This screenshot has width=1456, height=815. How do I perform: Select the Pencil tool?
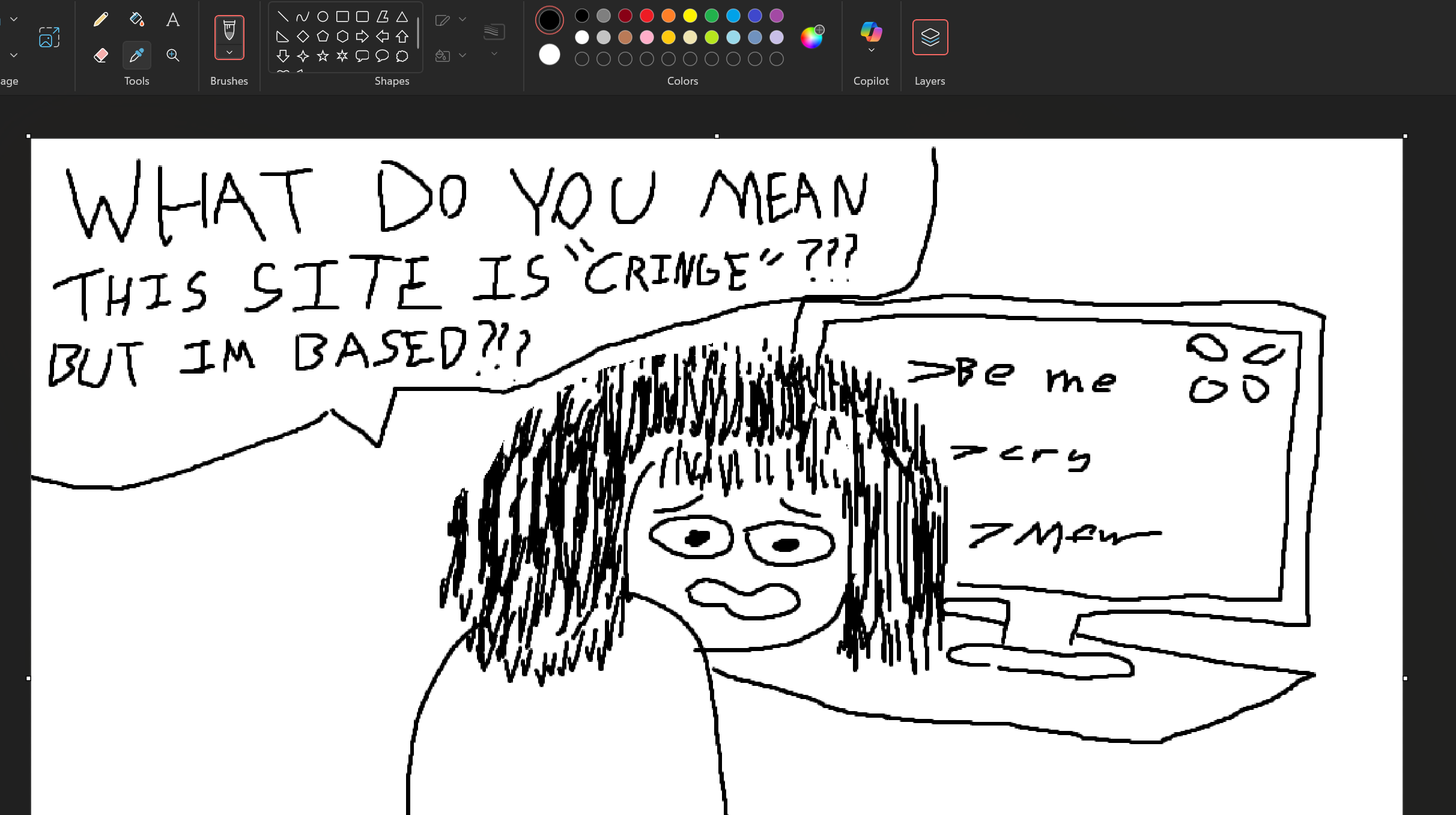(100, 20)
